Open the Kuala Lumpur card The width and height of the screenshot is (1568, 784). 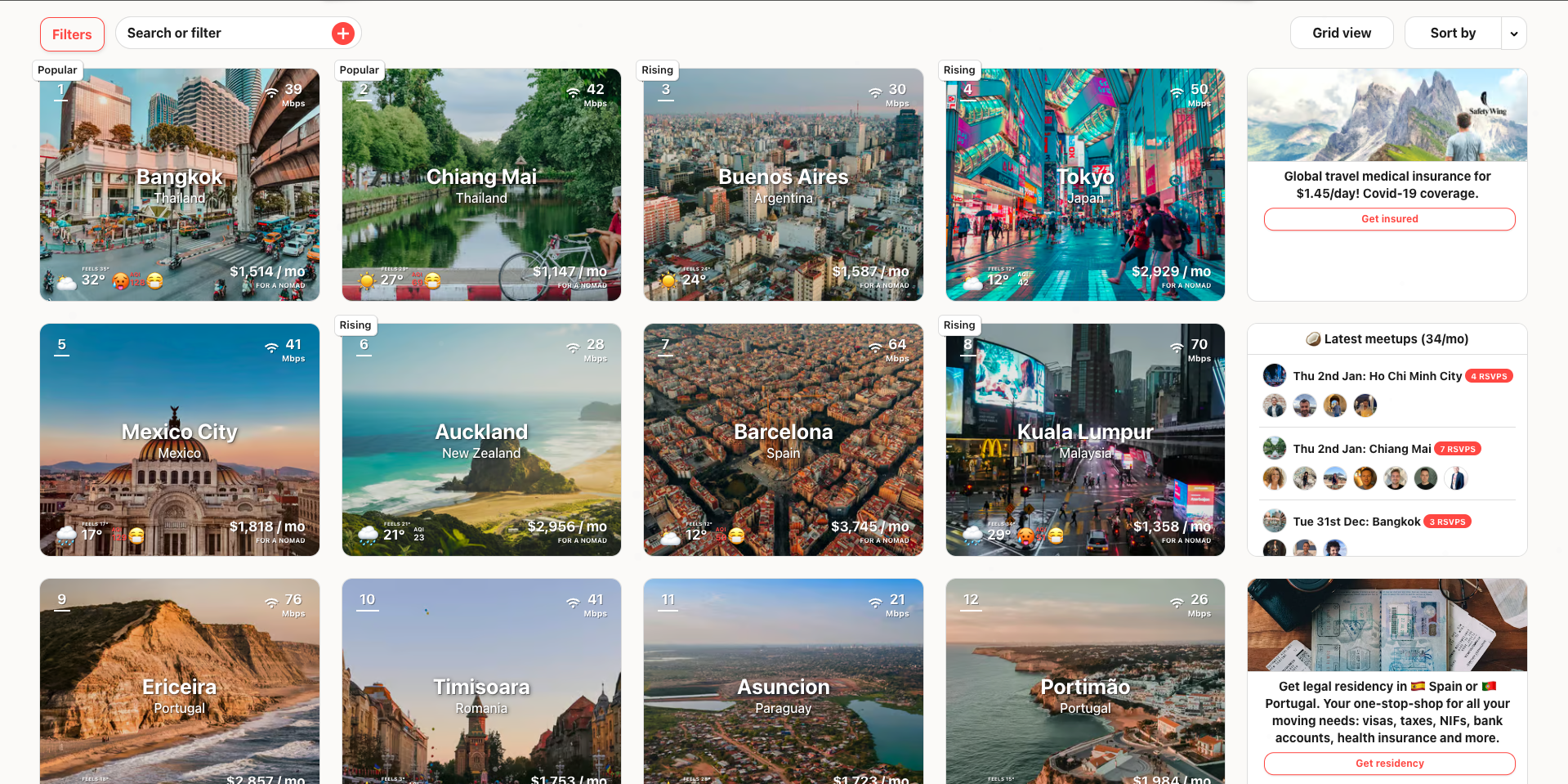1085,440
